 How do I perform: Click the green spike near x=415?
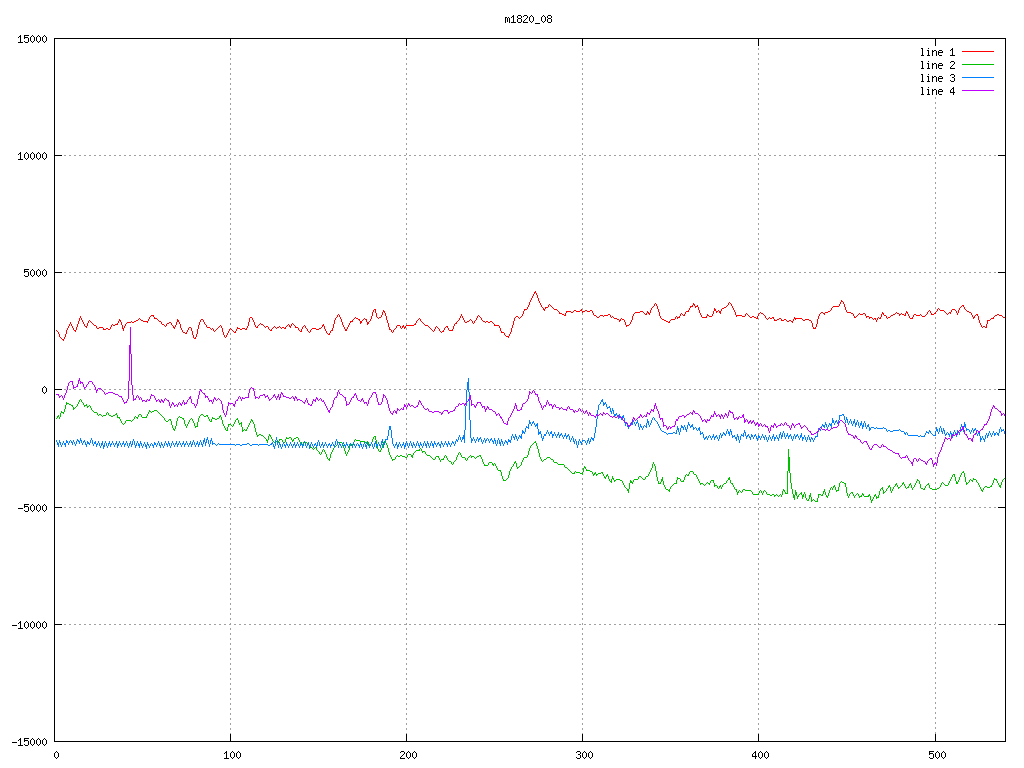788,473
